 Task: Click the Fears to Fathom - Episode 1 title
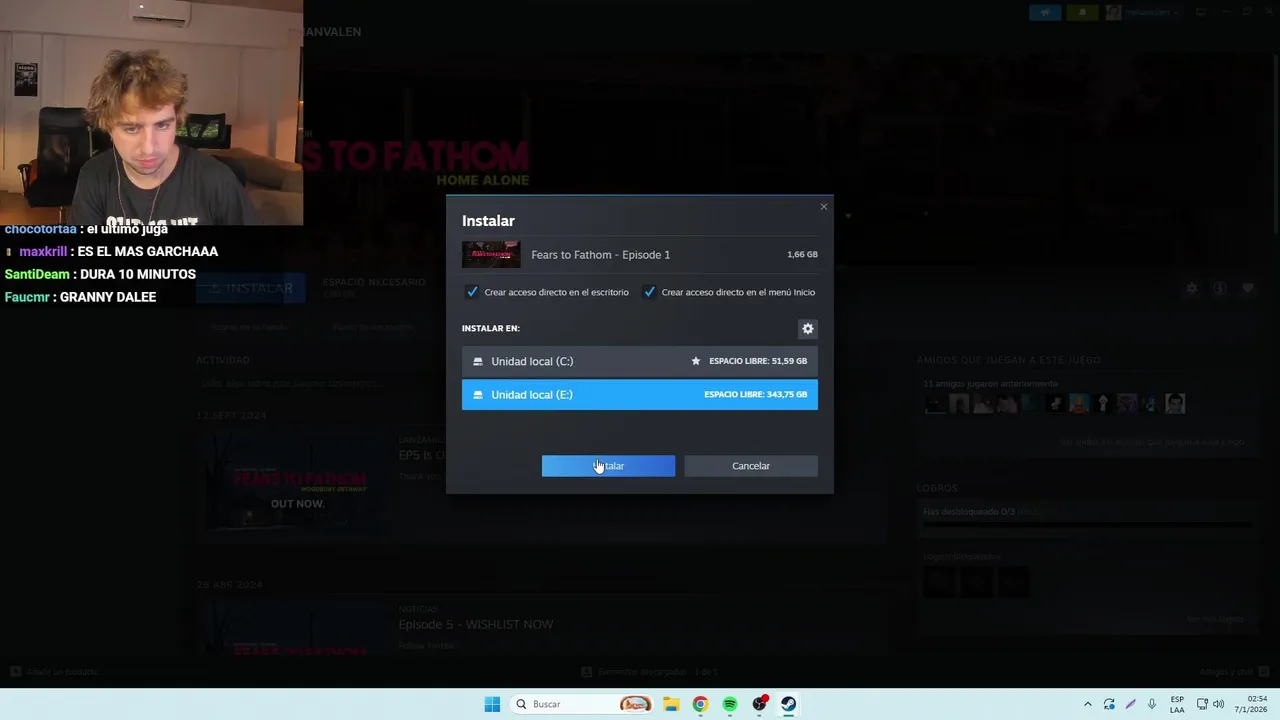click(601, 255)
